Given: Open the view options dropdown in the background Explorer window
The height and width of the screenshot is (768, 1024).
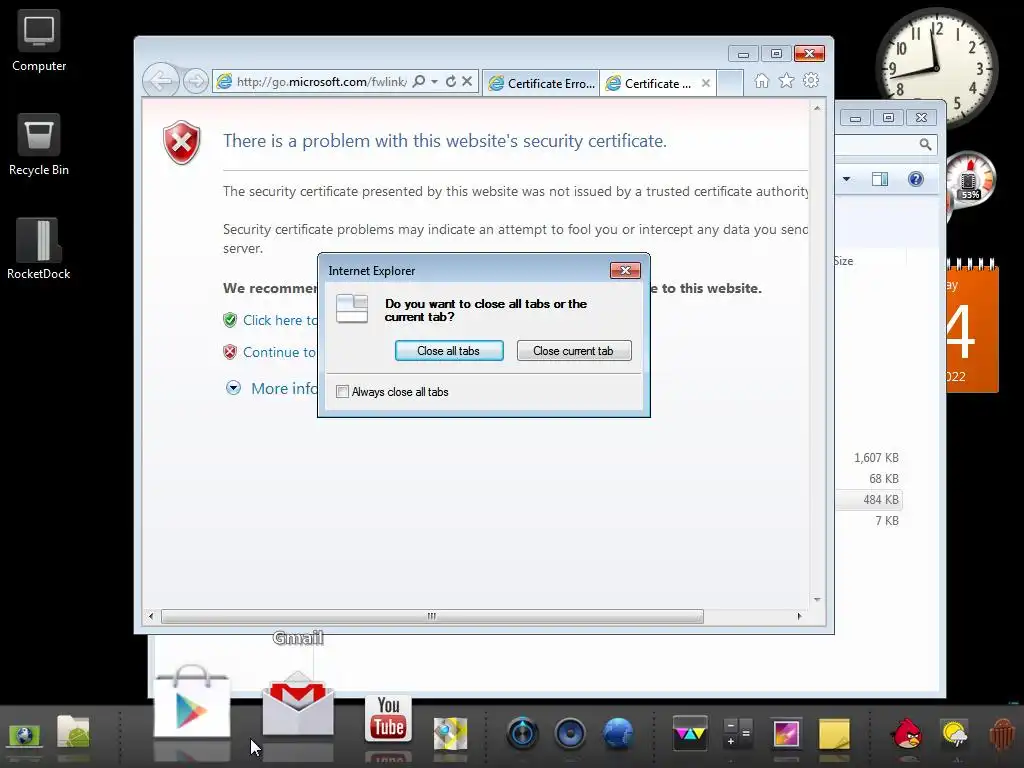Looking at the screenshot, I should tap(846, 179).
